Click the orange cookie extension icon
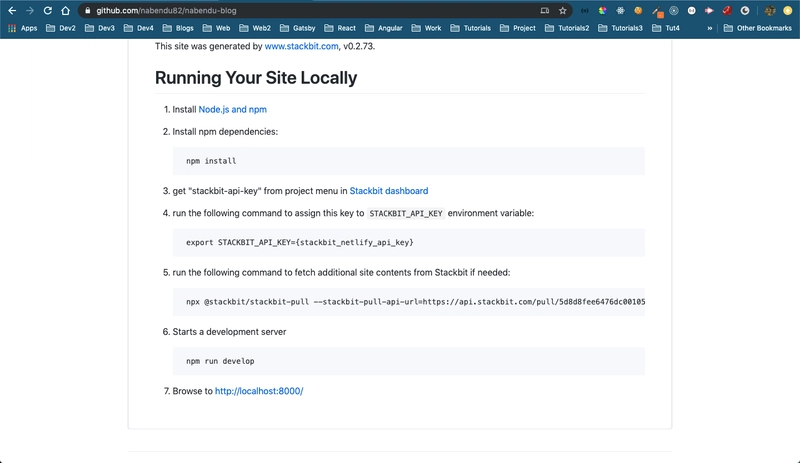Image resolution: width=800 pixels, height=463 pixels. point(638,10)
